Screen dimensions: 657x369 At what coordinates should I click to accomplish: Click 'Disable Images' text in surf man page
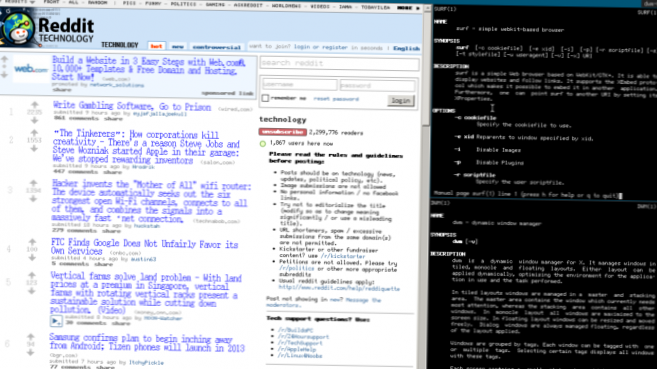[498, 150]
